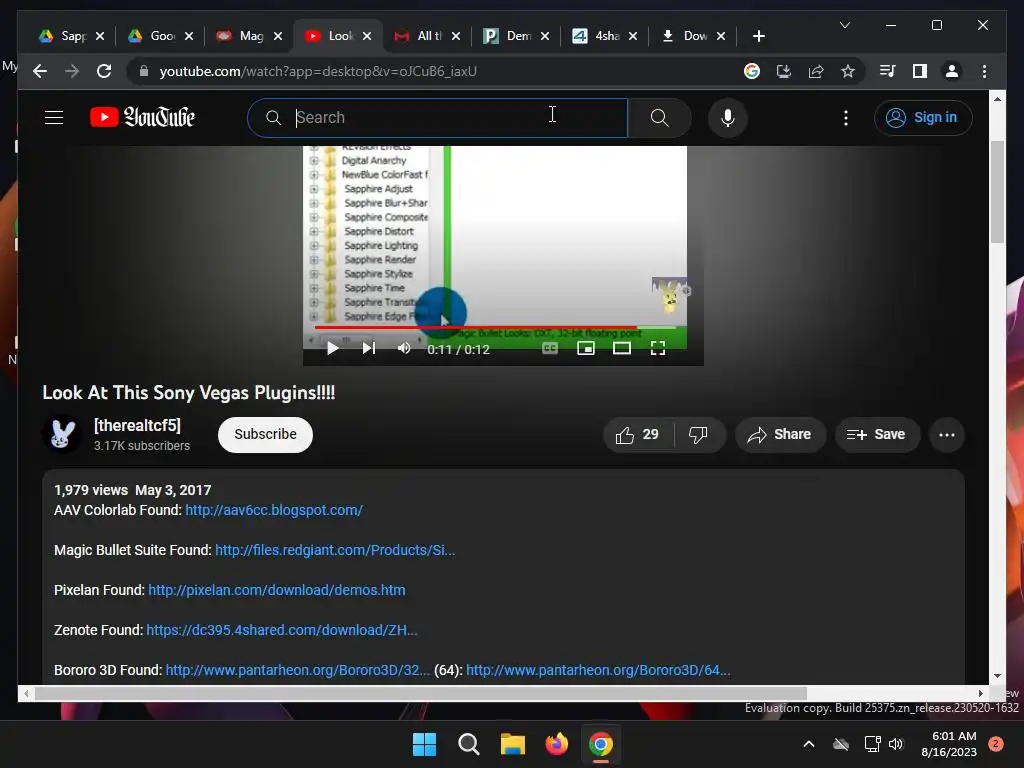This screenshot has width=1024, height=768.
Task: Open the Windows Start menu
Action: 424,744
